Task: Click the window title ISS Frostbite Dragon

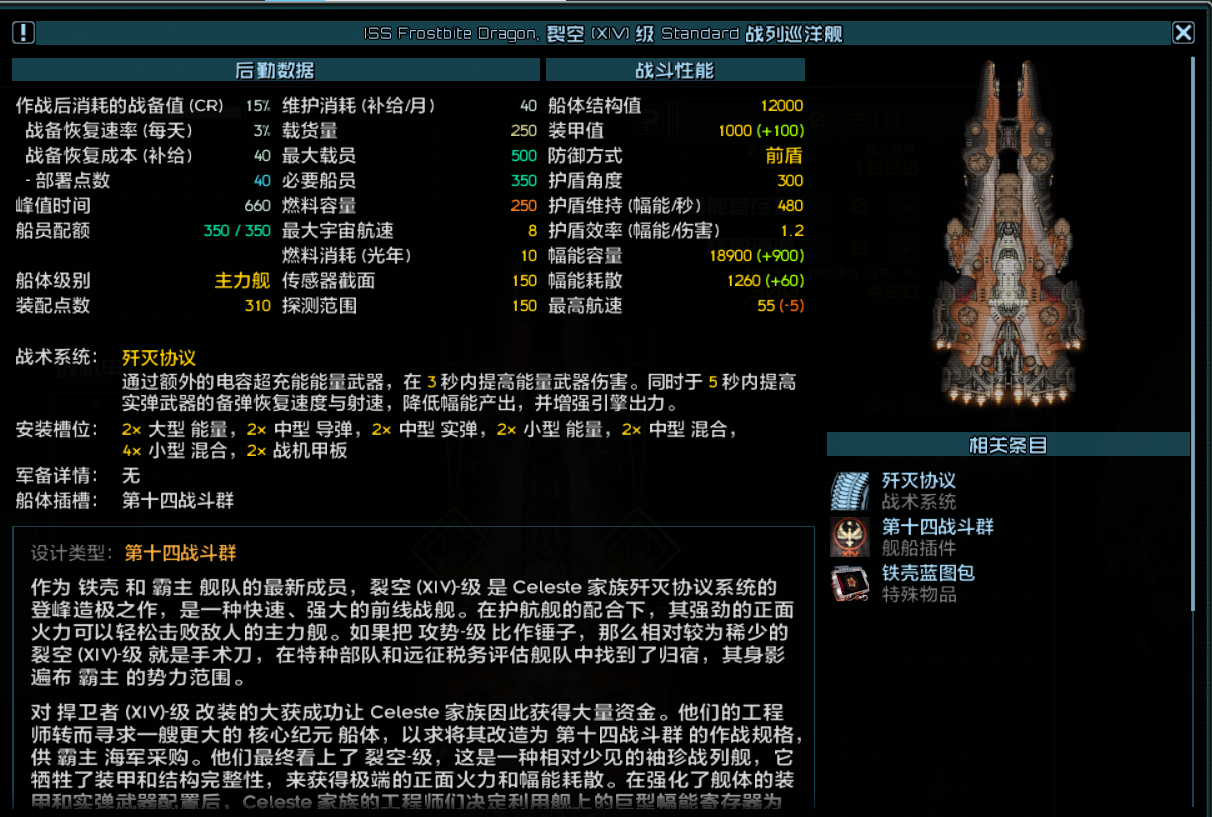Action: click(x=603, y=34)
